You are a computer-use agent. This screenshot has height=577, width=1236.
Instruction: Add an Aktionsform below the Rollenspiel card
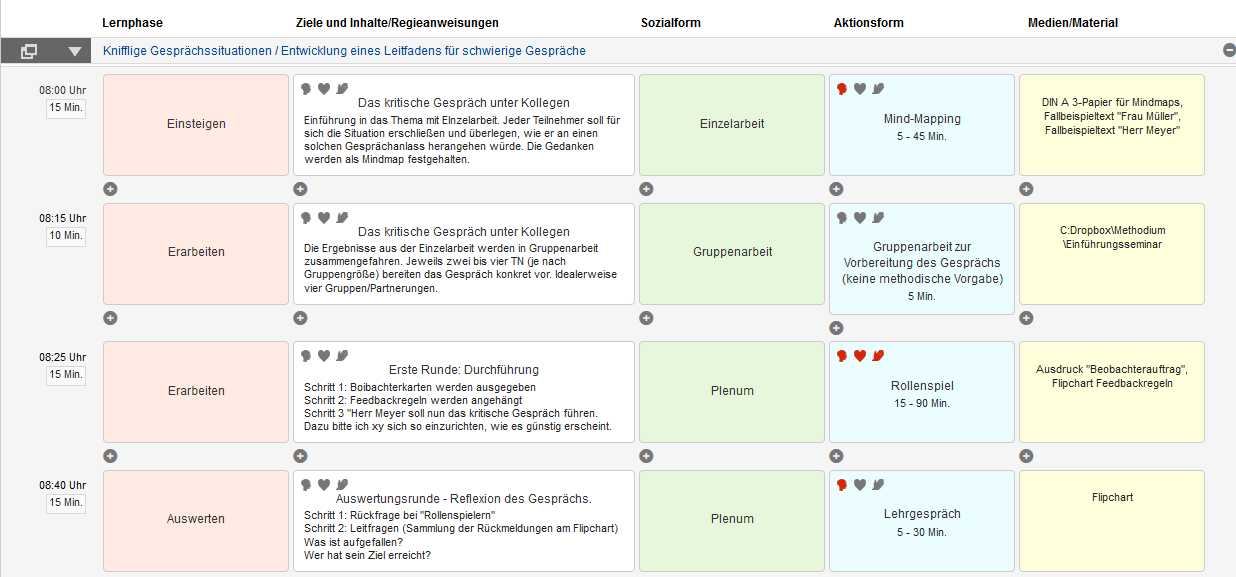click(836, 456)
